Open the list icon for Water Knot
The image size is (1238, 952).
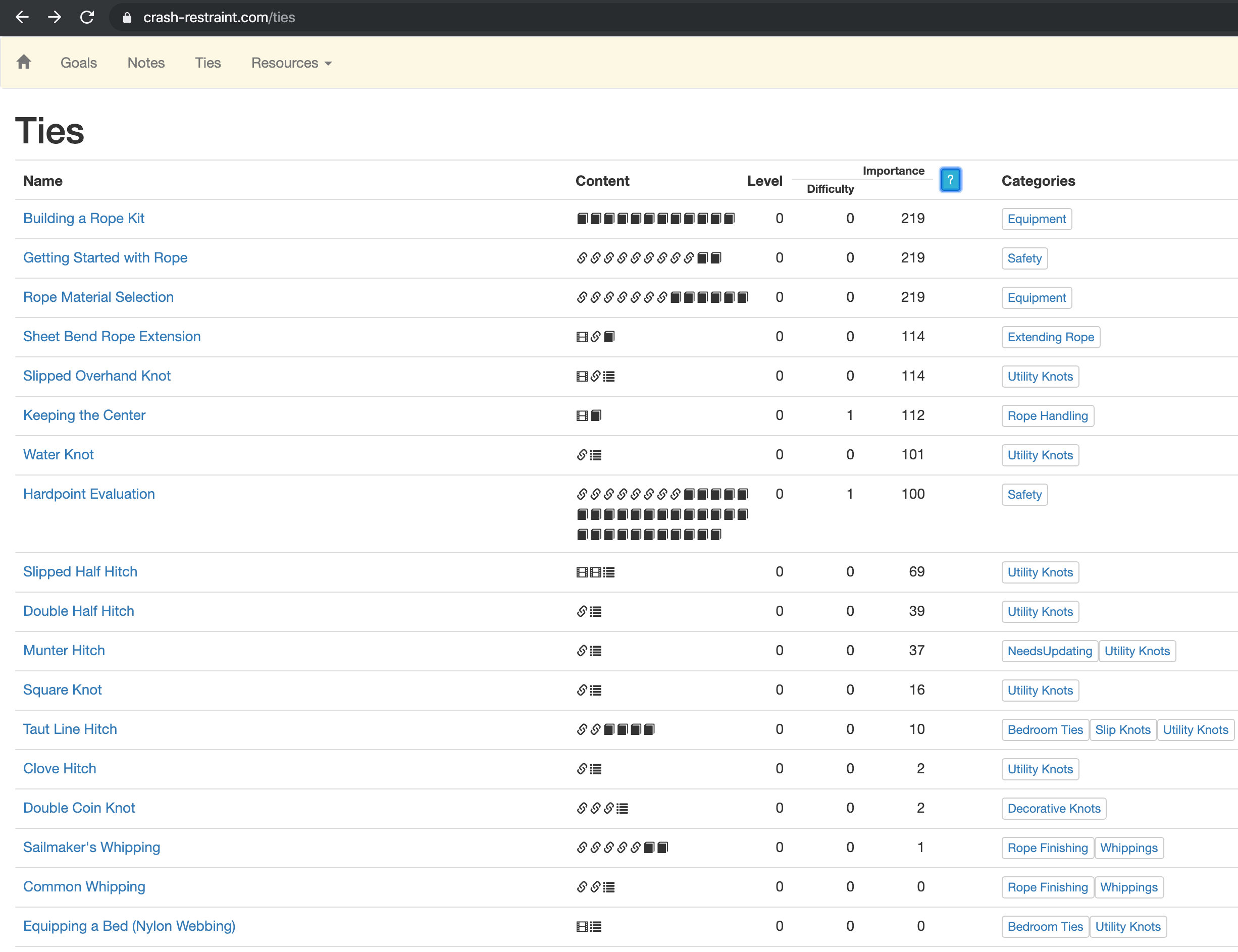click(595, 455)
